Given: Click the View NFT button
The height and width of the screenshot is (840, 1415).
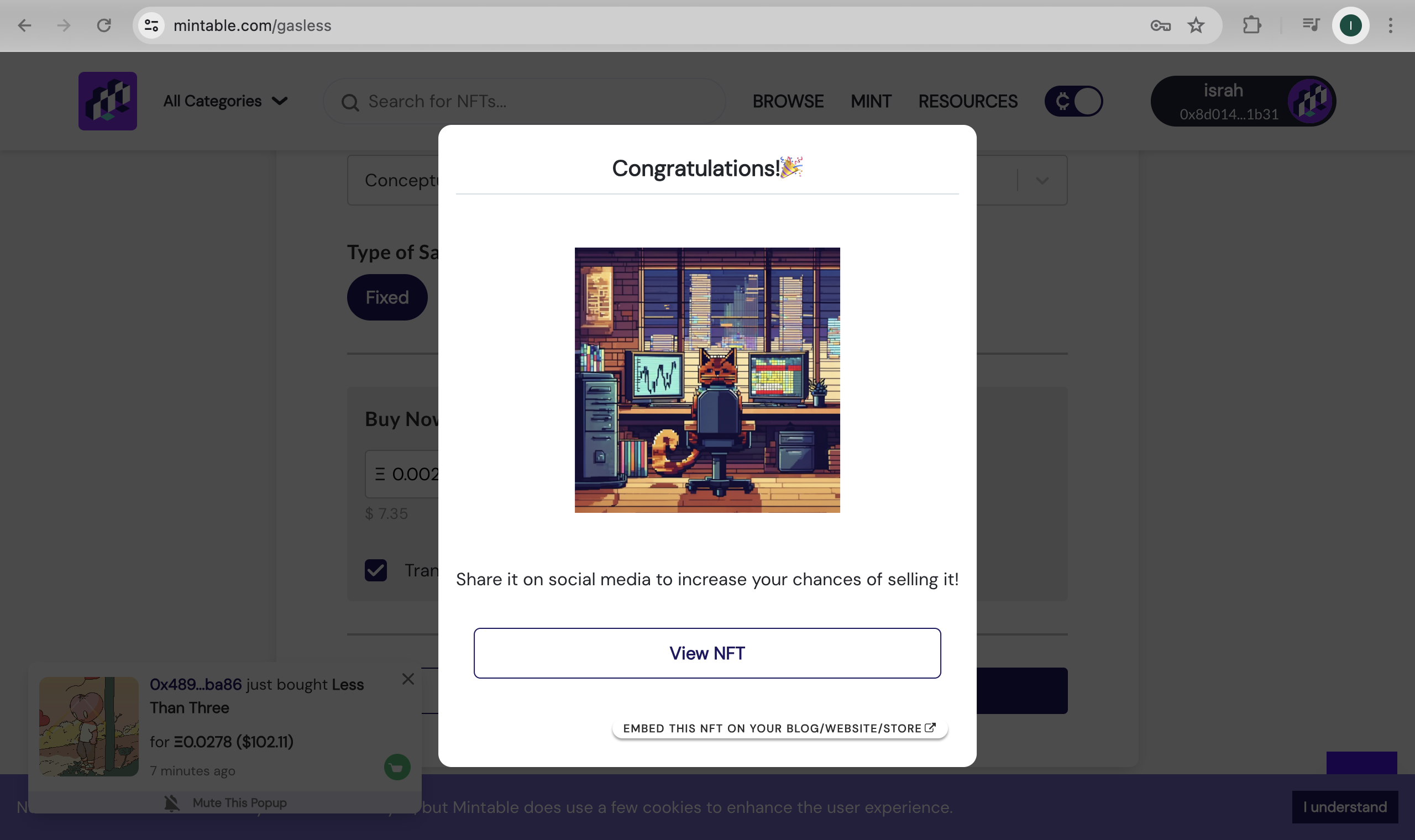Looking at the screenshot, I should pos(707,653).
